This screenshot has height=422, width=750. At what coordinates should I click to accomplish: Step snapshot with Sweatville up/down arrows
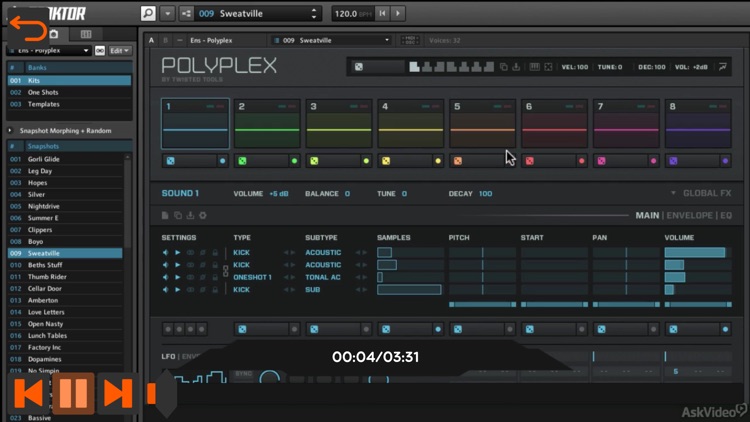314,13
